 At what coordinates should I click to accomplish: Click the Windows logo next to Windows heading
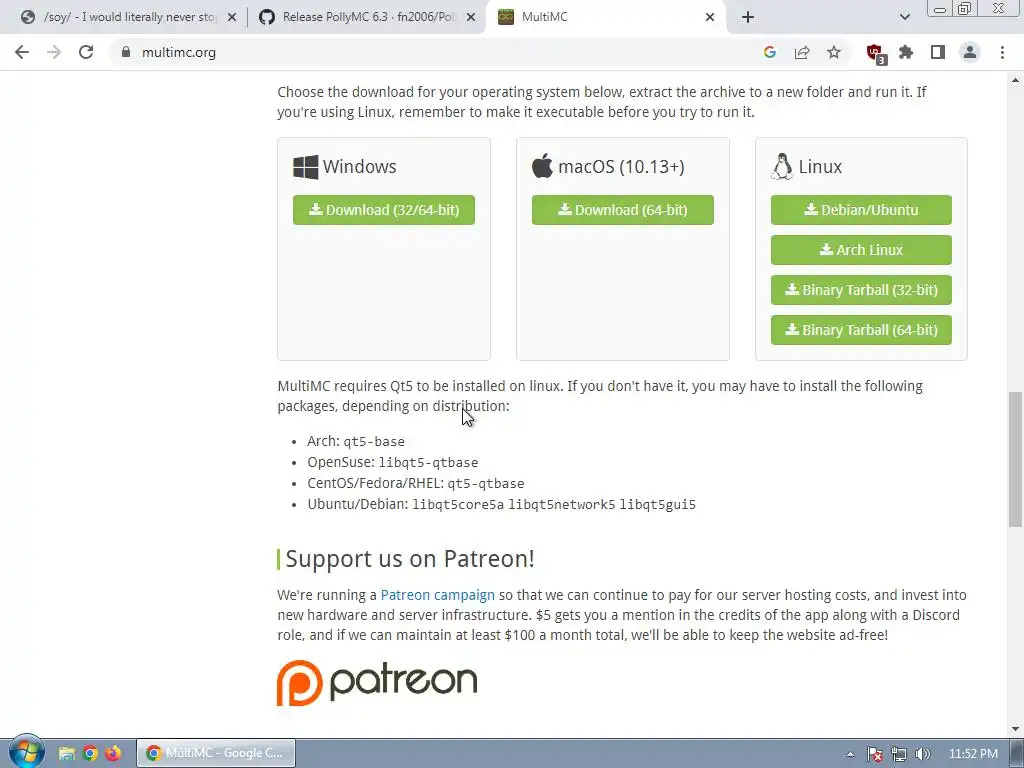[306, 167]
